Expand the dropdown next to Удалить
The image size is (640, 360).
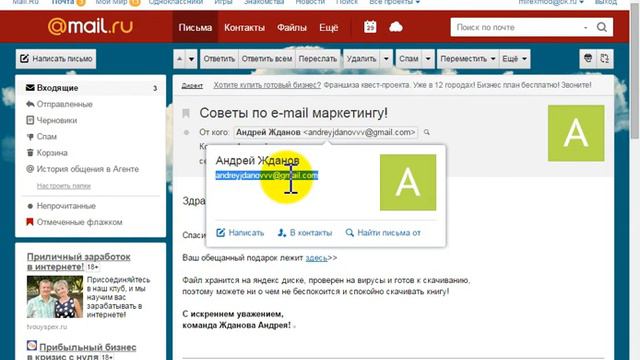coord(386,59)
